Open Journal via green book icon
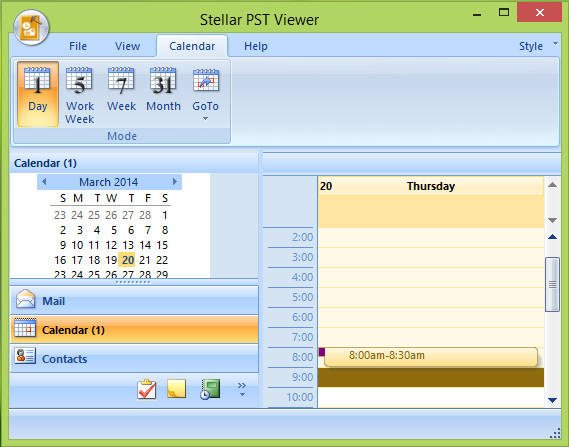This screenshot has height=447, width=569. click(x=210, y=389)
